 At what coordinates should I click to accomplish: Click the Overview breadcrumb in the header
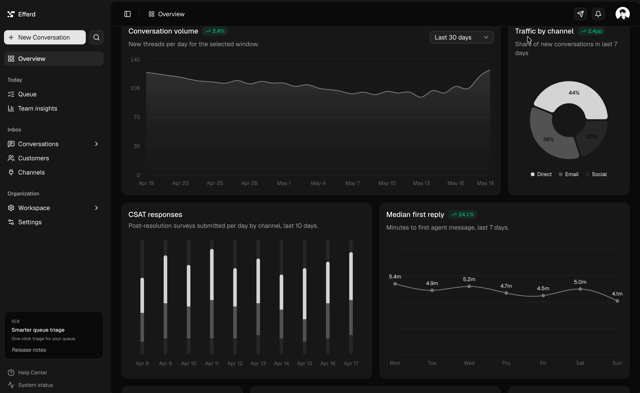click(x=167, y=14)
